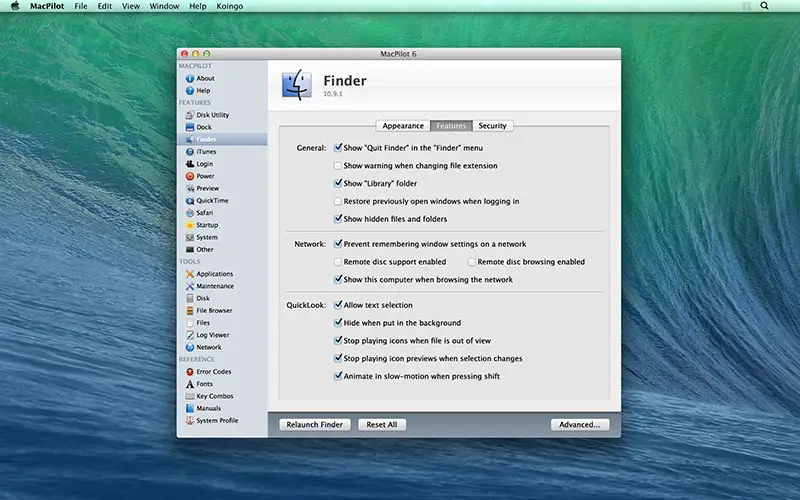Viewport: 800px width, 500px height.
Task: Open the Files icon under Tools
Action: (190, 323)
